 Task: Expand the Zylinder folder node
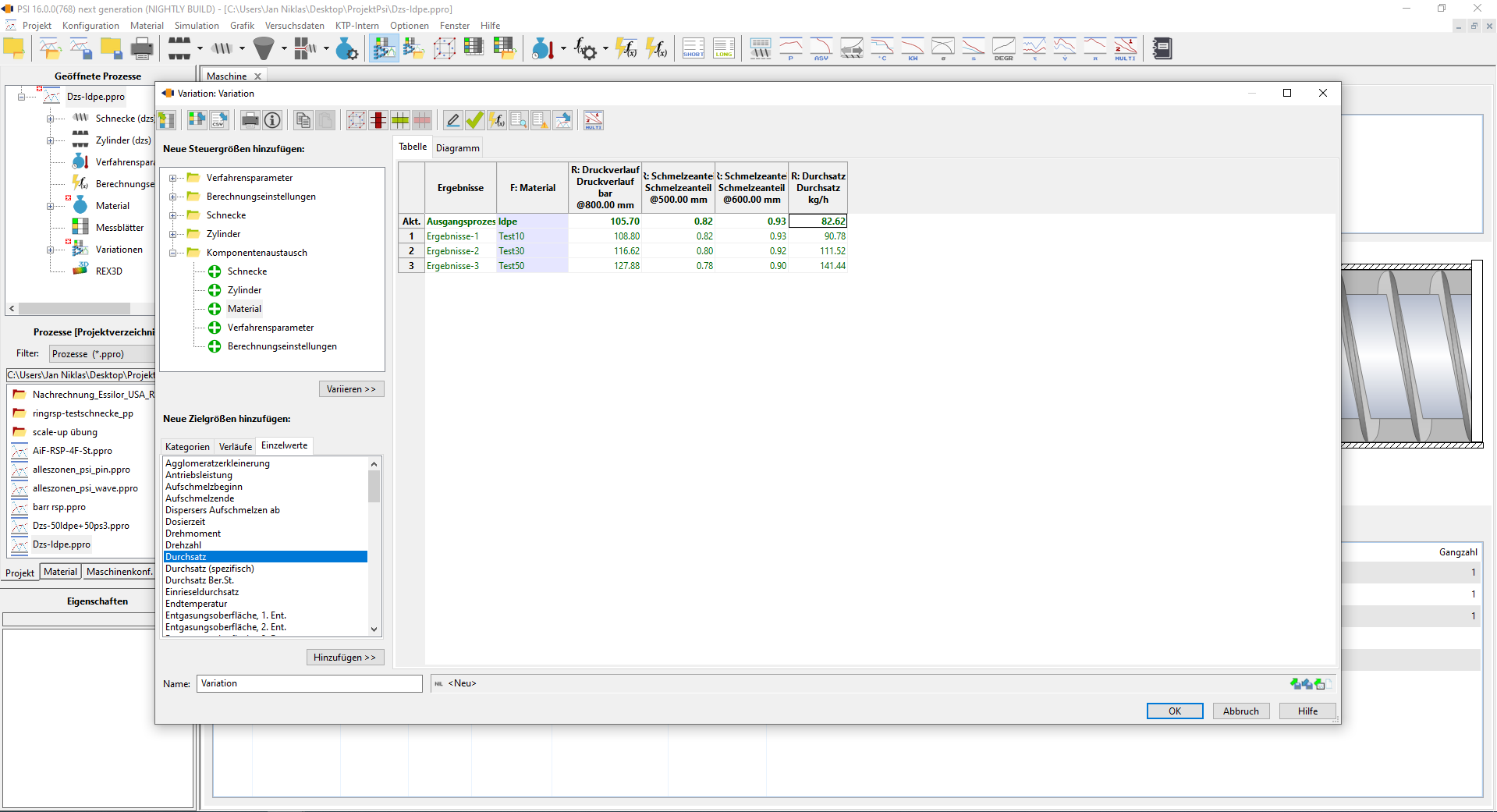[x=173, y=234]
